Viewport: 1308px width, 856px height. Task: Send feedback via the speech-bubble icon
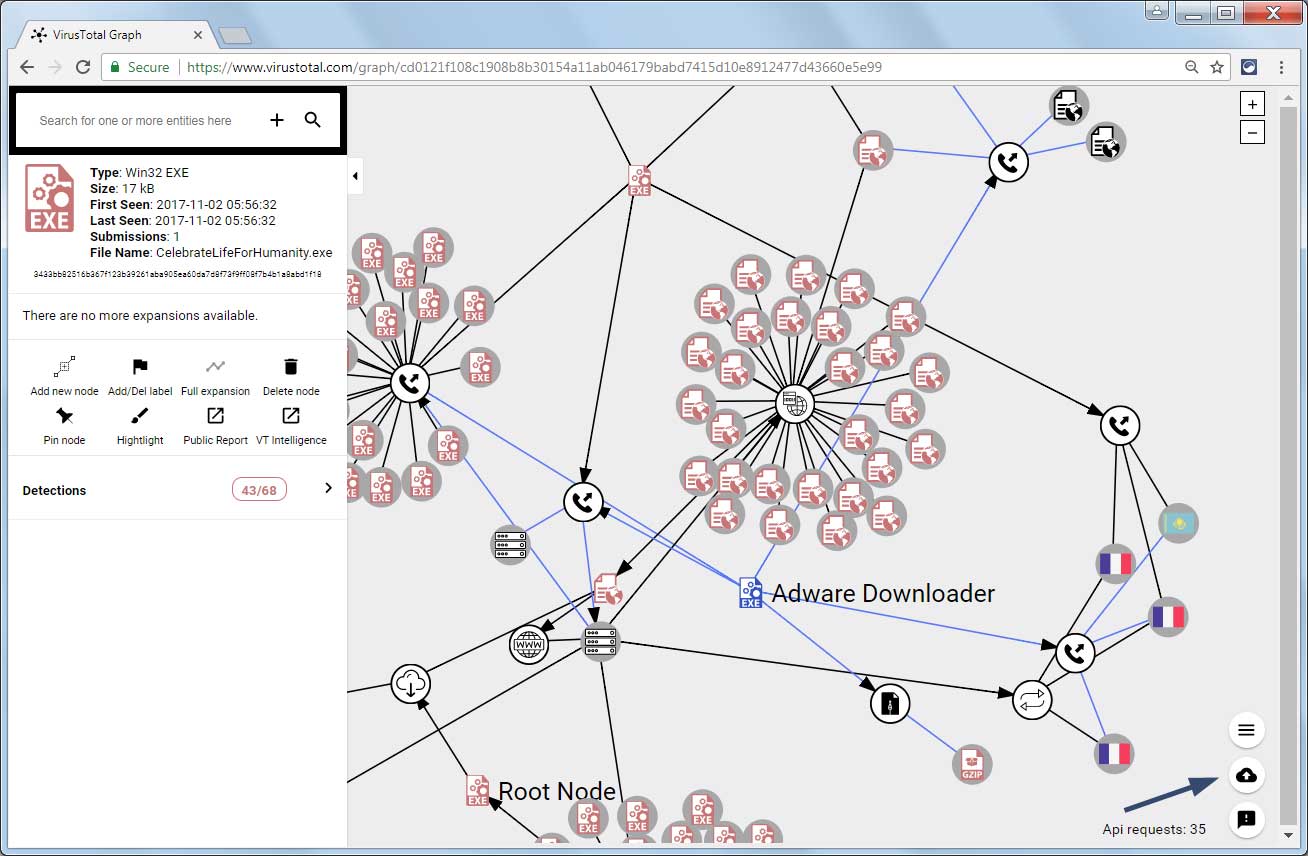click(1246, 820)
